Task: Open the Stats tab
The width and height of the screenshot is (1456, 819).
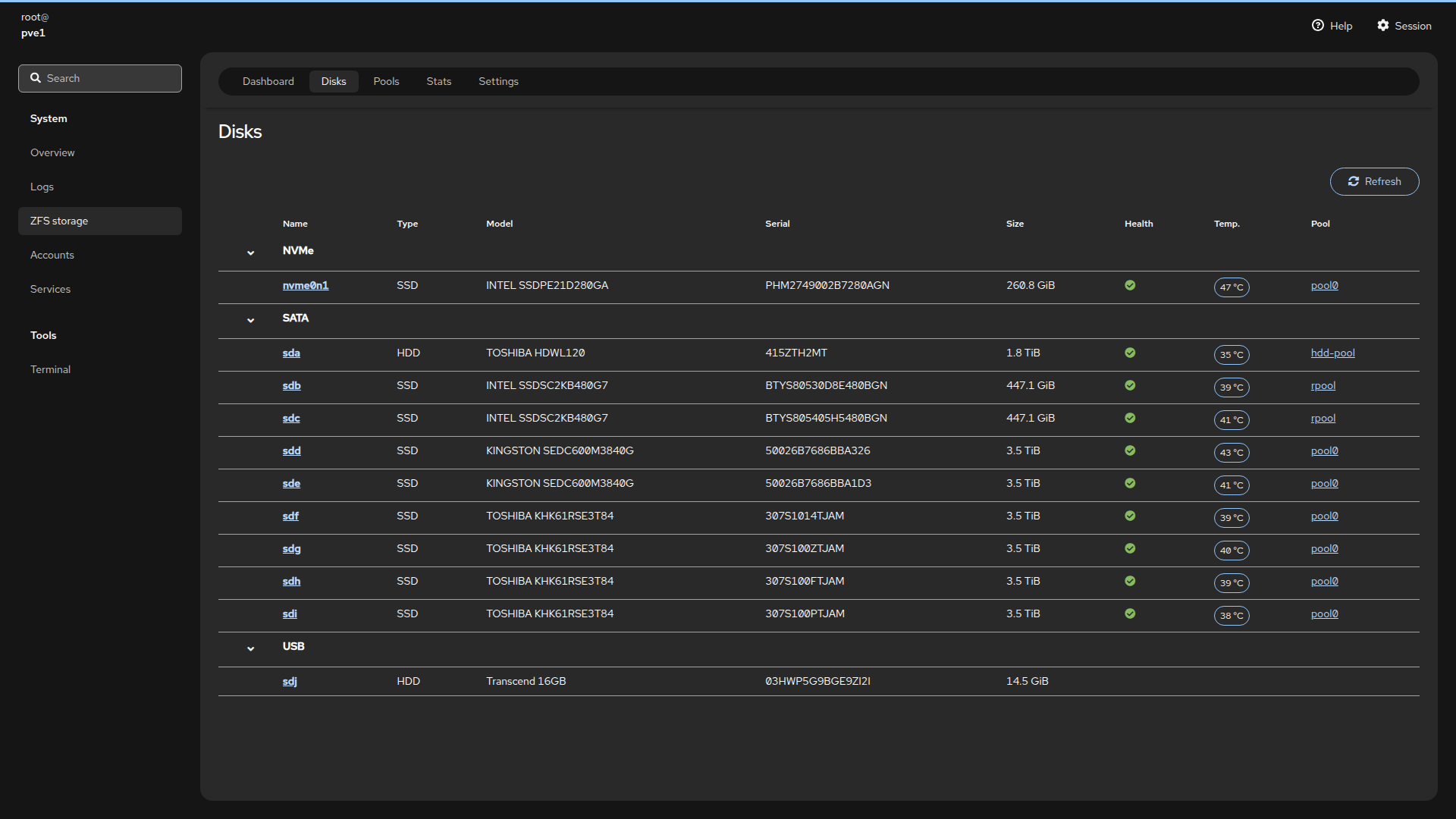Action: [438, 81]
